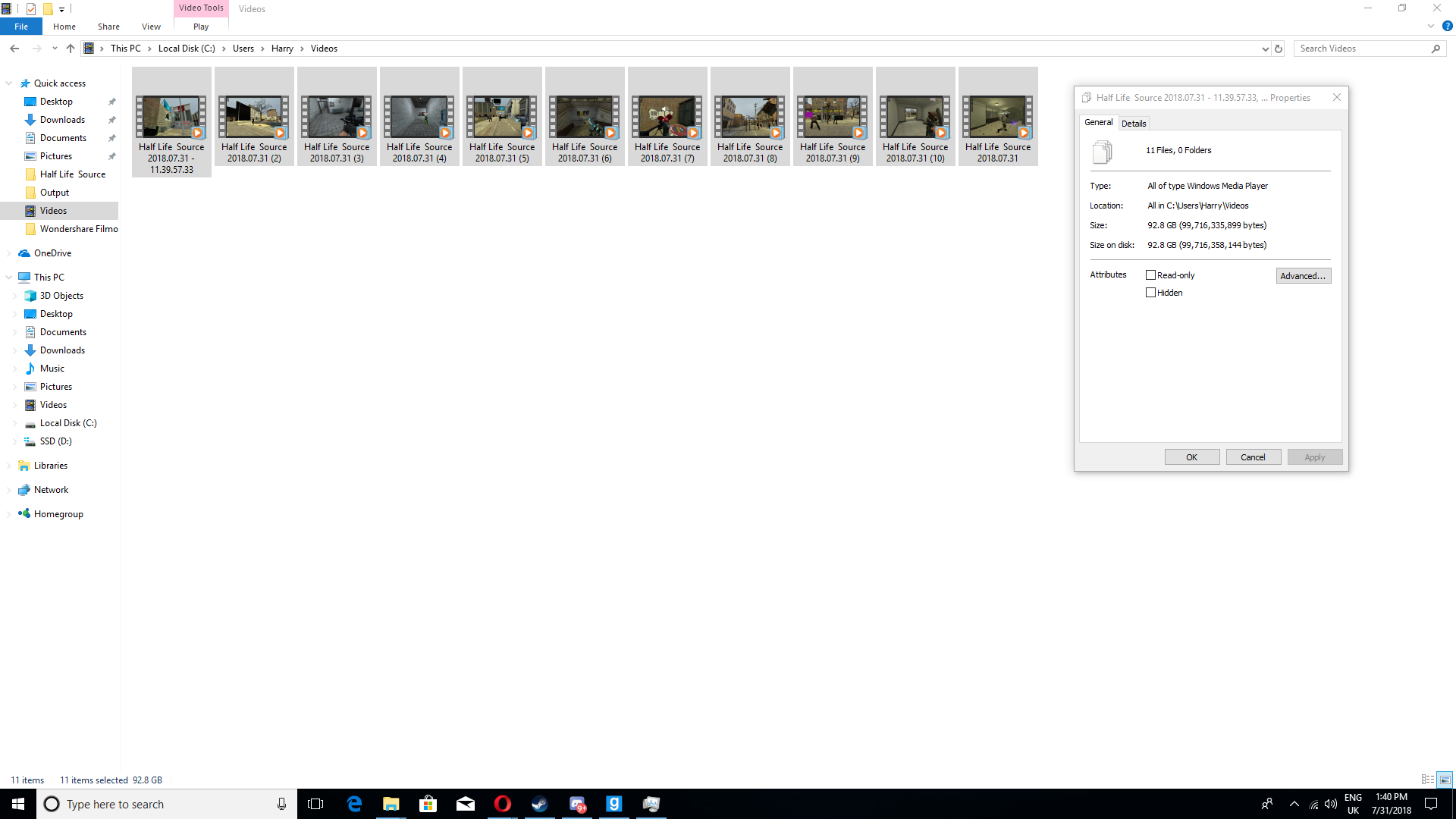Screen dimensions: 1456x819
Task: Select video Half Life Source 2018.07.31 (10)
Action: point(915,116)
